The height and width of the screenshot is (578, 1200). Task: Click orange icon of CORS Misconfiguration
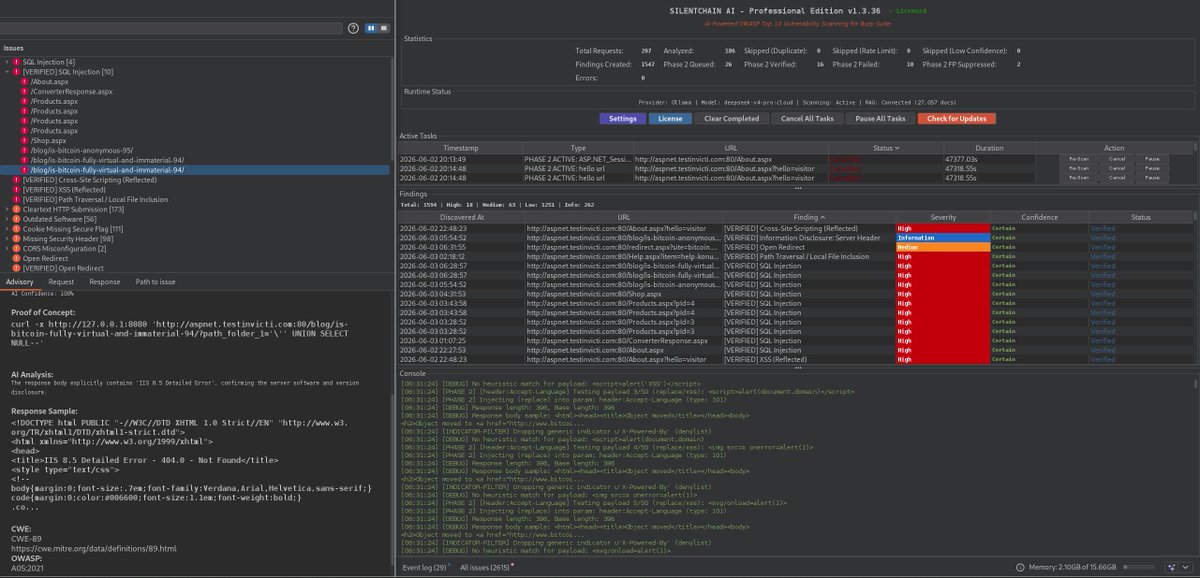16,248
